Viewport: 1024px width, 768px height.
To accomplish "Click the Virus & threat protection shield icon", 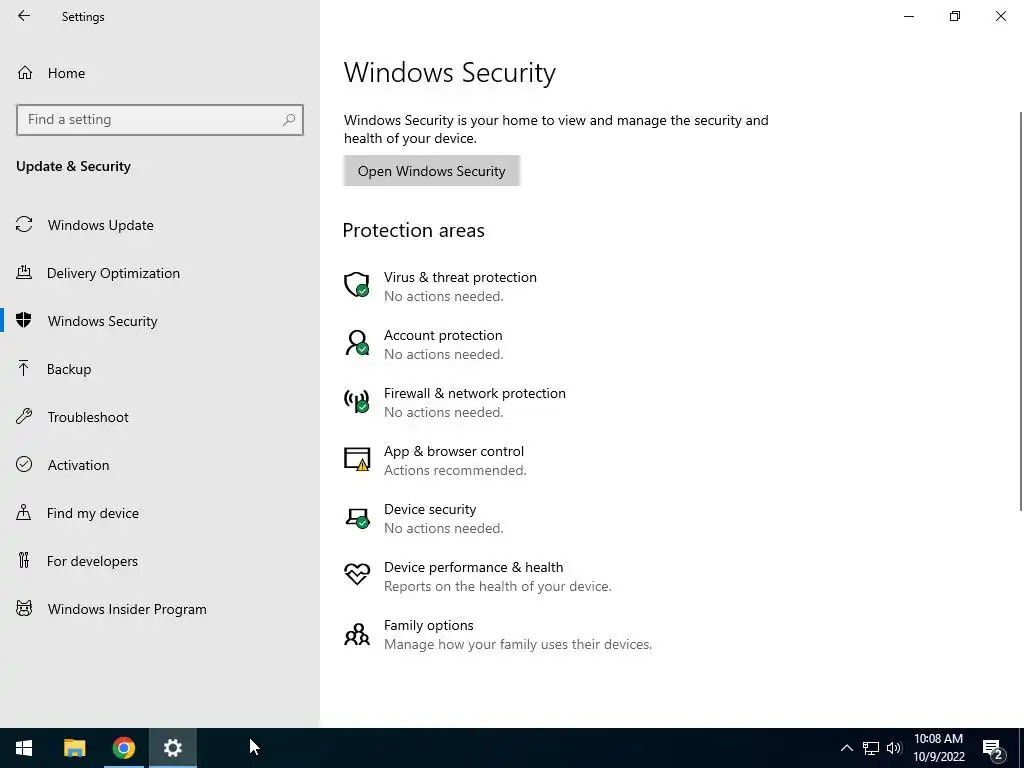I will [x=357, y=285].
